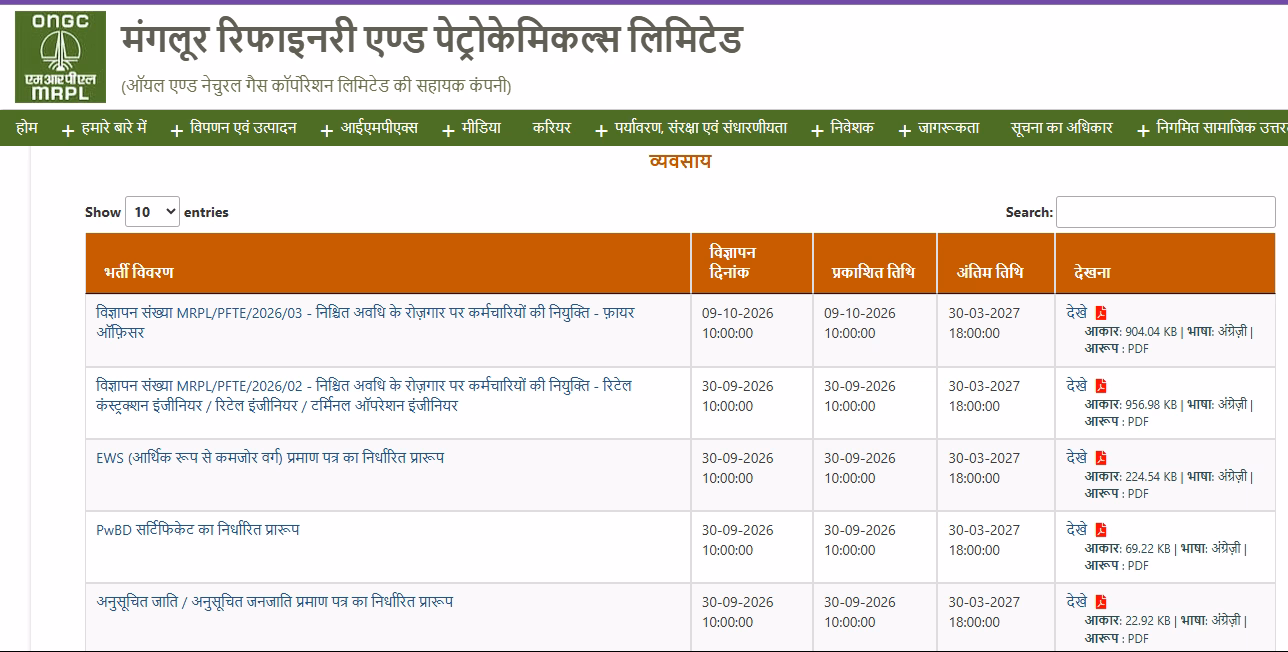Viewport: 1288px width, 652px height.
Task: Select the 904.04 KB file size text
Action: (1151, 332)
